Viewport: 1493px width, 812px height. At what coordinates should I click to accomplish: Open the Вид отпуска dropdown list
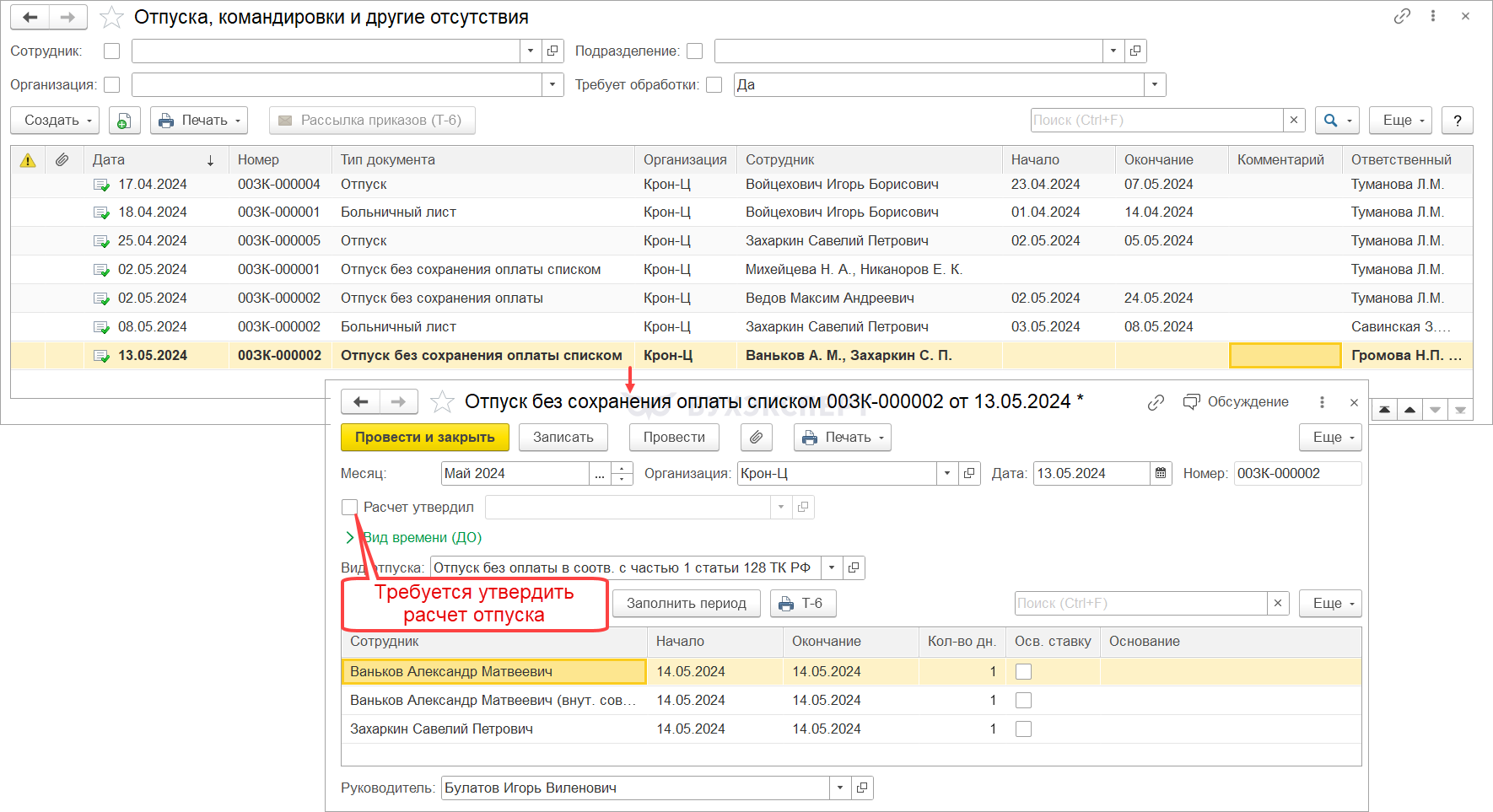(832, 568)
